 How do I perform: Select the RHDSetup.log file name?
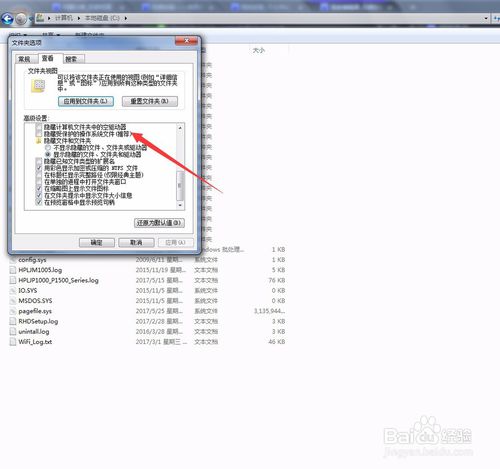(38, 322)
